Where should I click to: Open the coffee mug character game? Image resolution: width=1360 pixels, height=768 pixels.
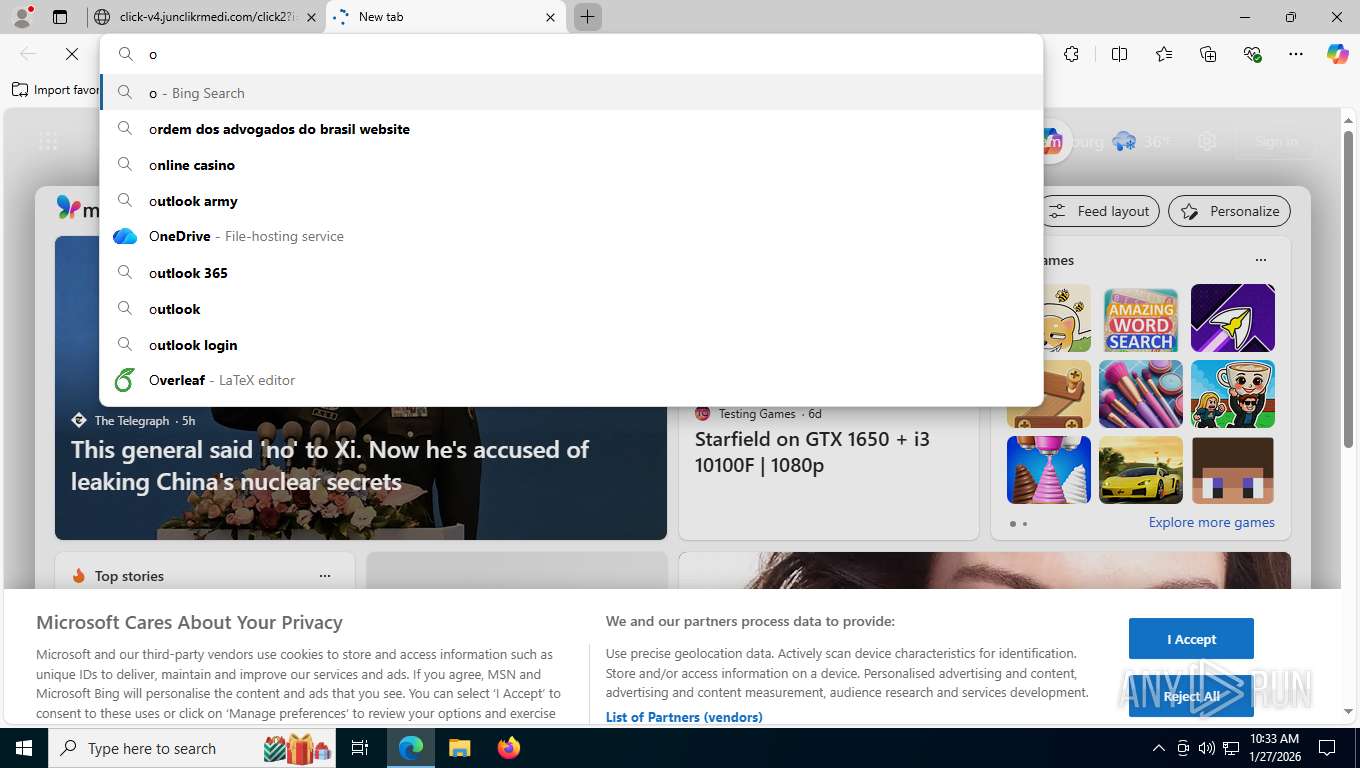pos(1232,394)
